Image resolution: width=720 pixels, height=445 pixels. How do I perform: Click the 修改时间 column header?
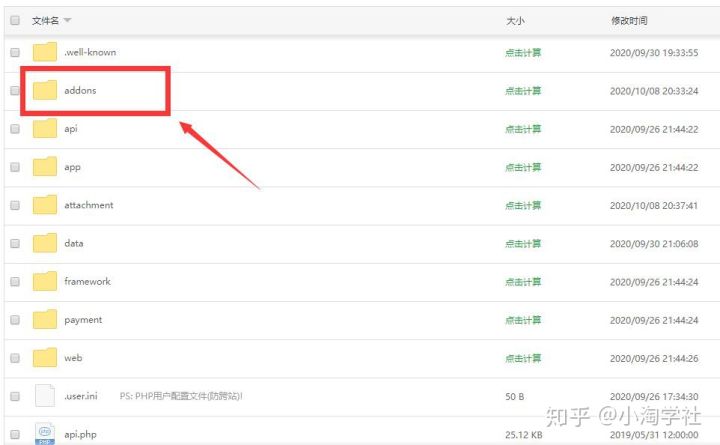pos(629,21)
